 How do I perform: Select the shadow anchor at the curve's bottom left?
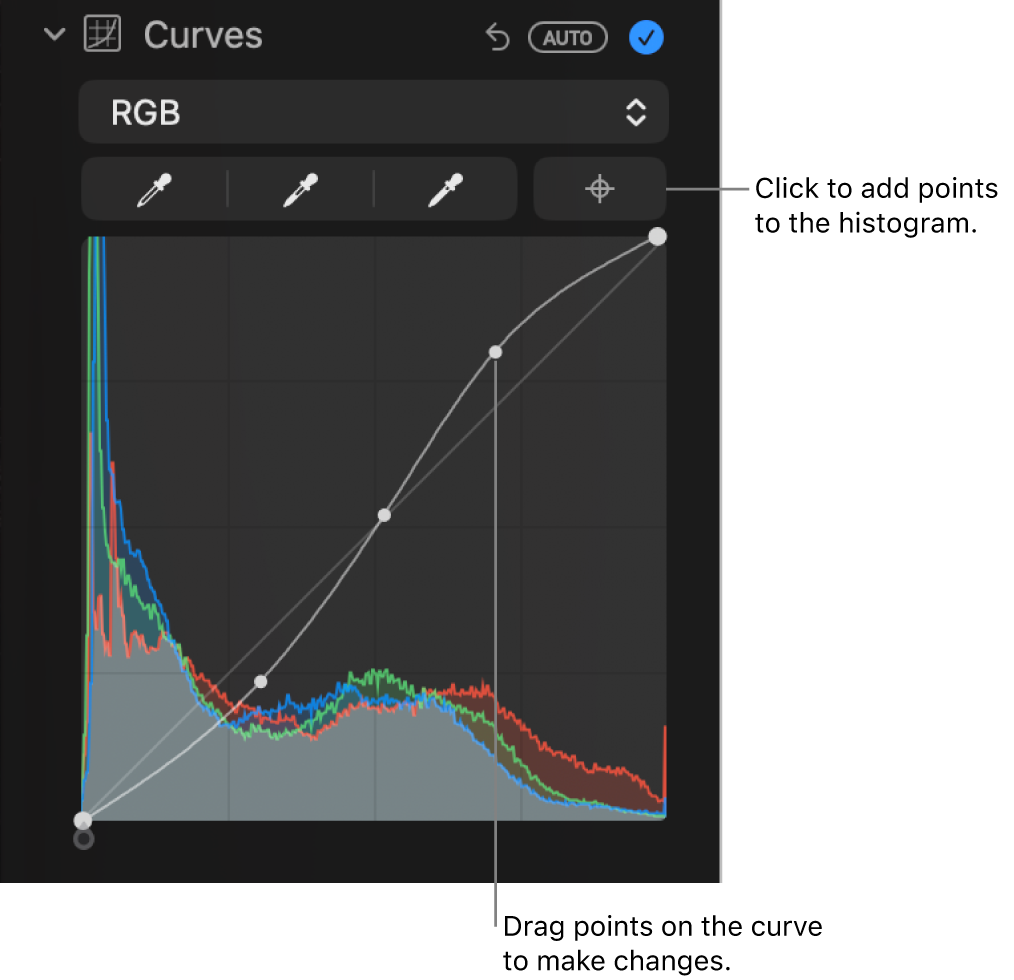pos(83,820)
